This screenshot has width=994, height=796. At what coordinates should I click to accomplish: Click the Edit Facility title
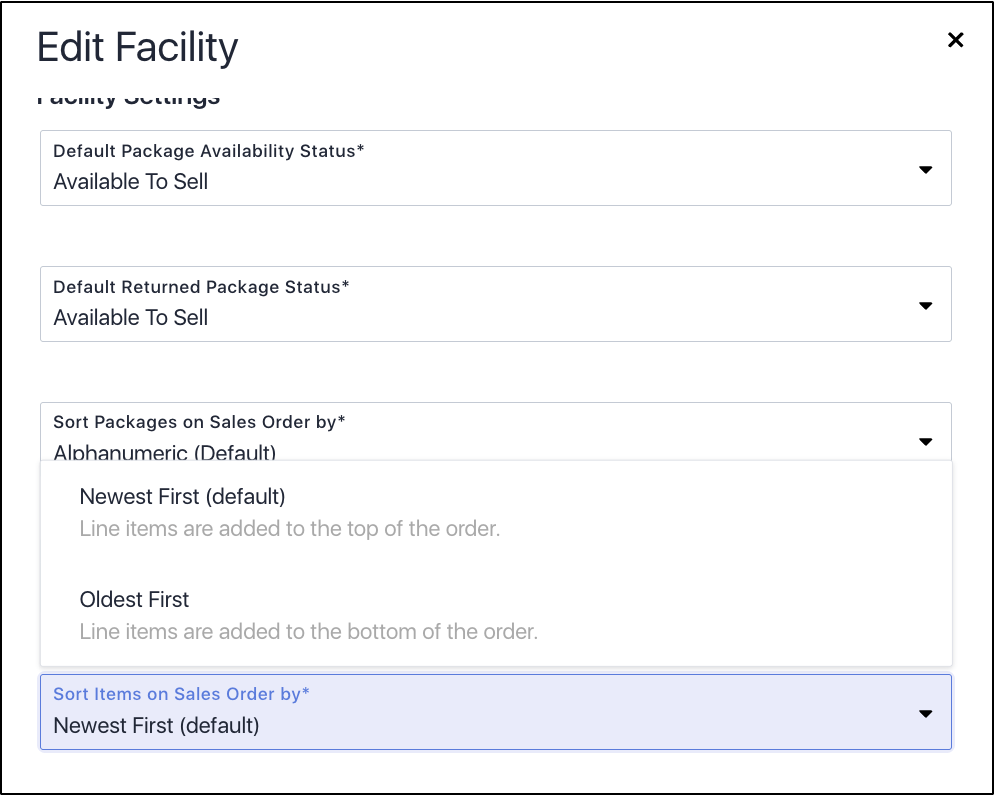coord(138,48)
